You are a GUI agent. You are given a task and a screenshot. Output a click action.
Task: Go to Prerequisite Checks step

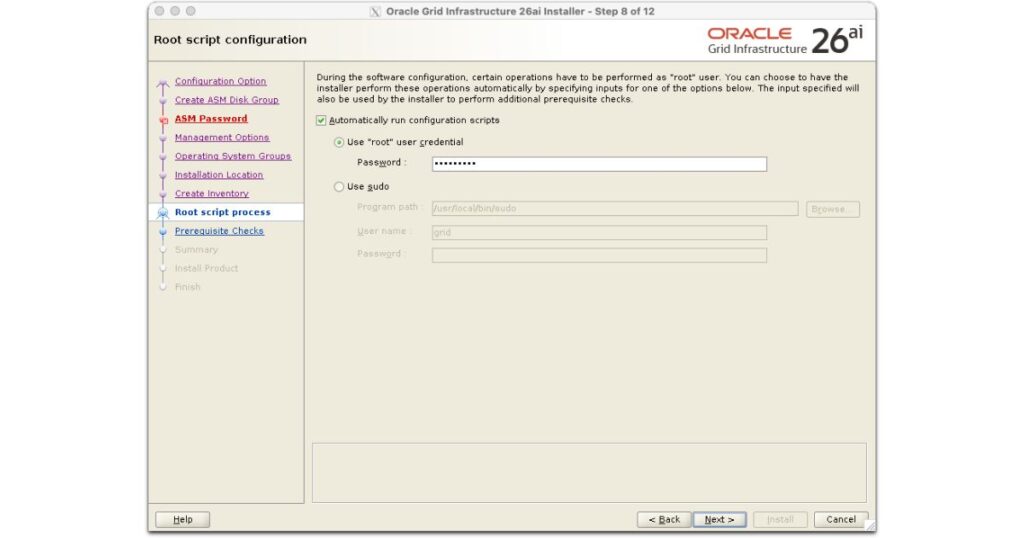[219, 231]
